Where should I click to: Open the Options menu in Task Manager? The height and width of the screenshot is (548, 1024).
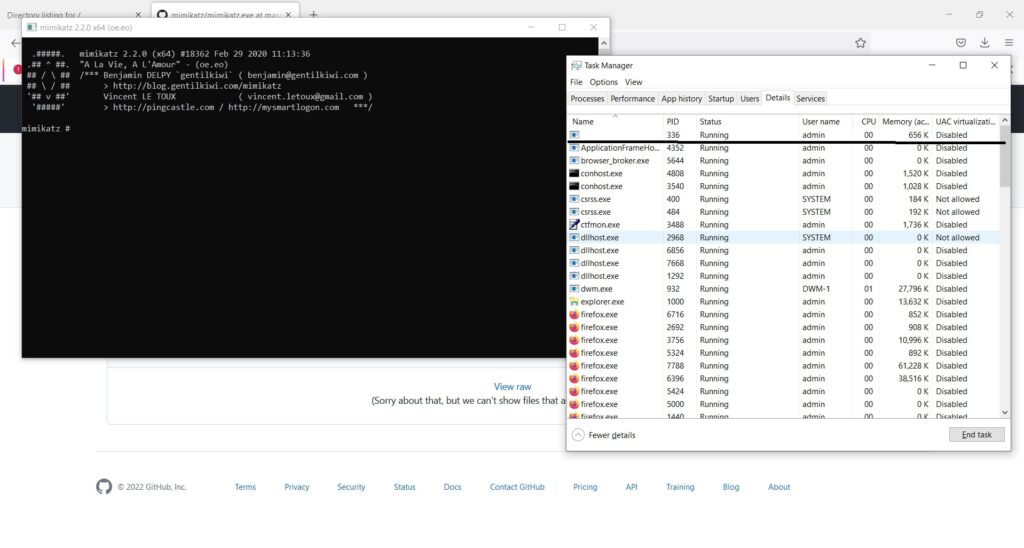603,82
